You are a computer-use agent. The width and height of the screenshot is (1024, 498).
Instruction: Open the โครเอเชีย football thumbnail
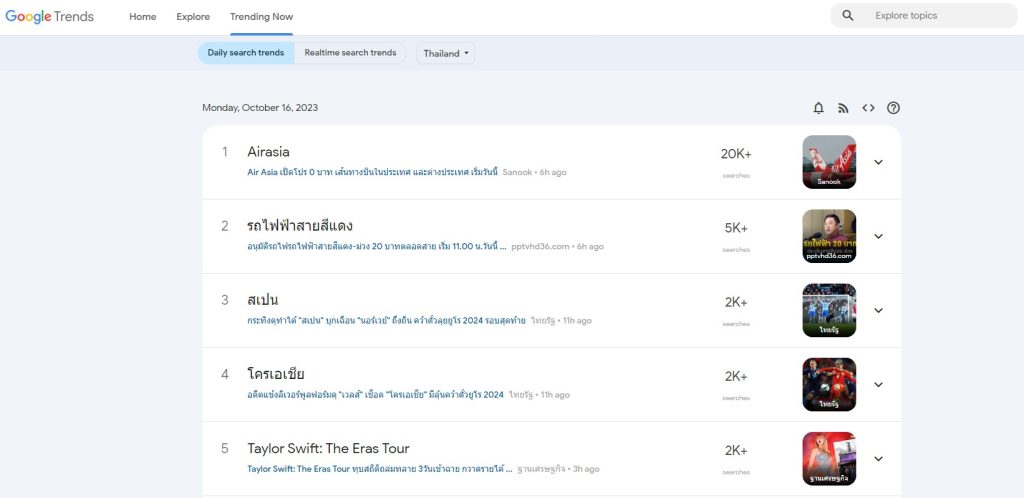click(829, 384)
